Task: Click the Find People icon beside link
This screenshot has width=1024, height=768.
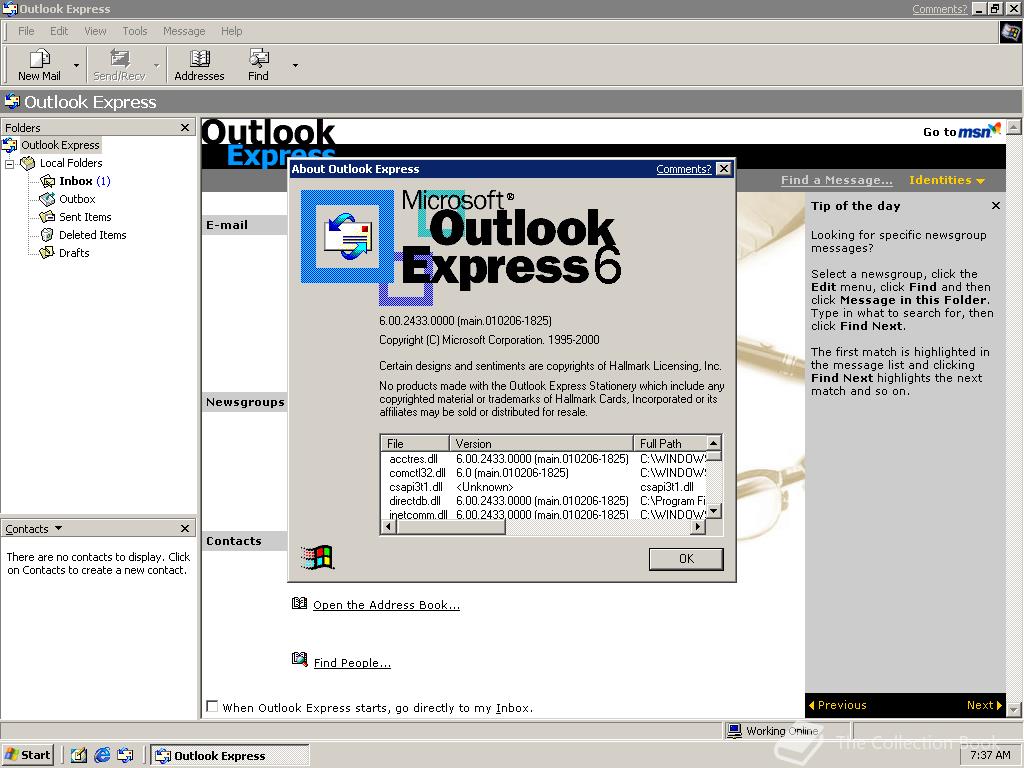Action: point(299,660)
